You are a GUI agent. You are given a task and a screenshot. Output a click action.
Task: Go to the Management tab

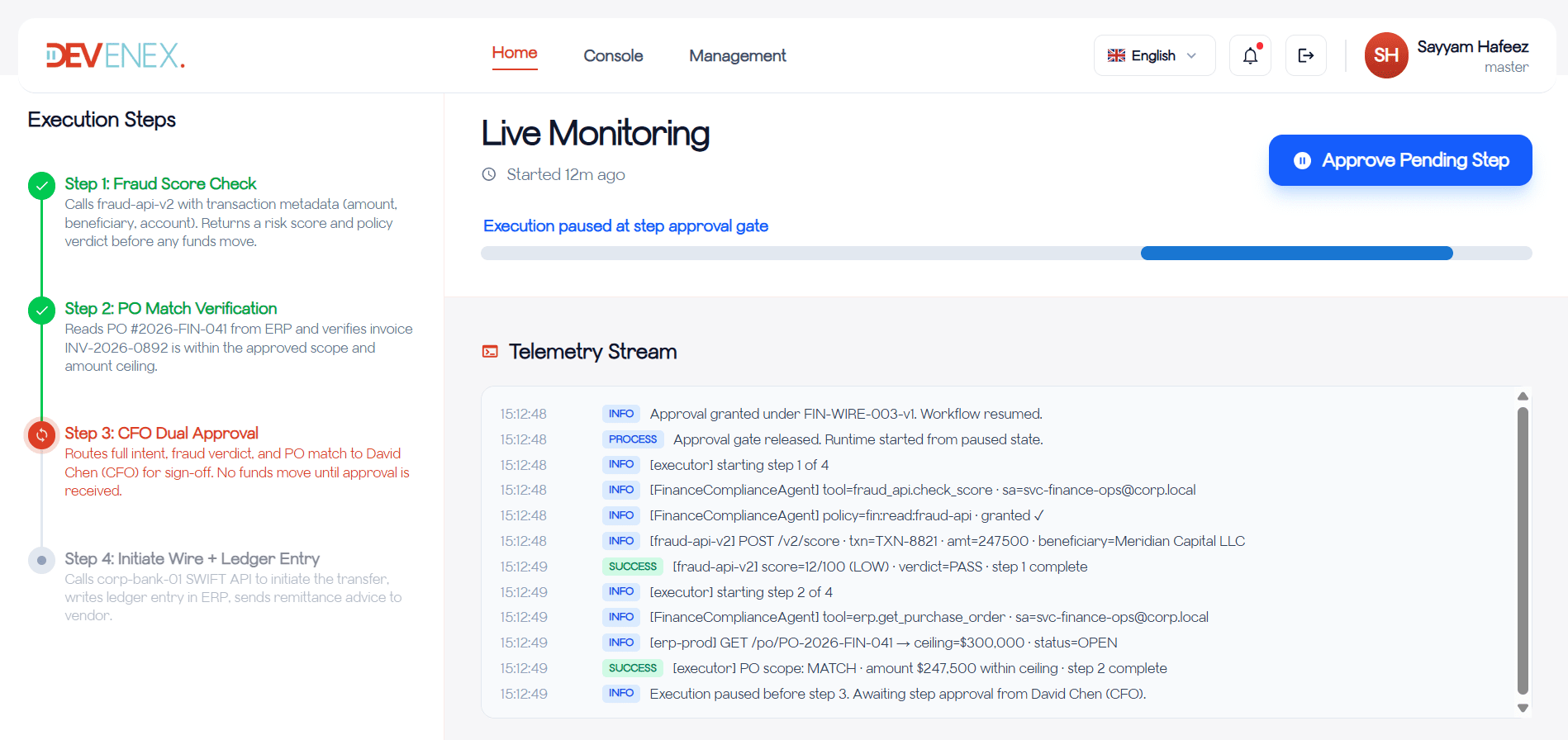pyautogui.click(x=737, y=55)
